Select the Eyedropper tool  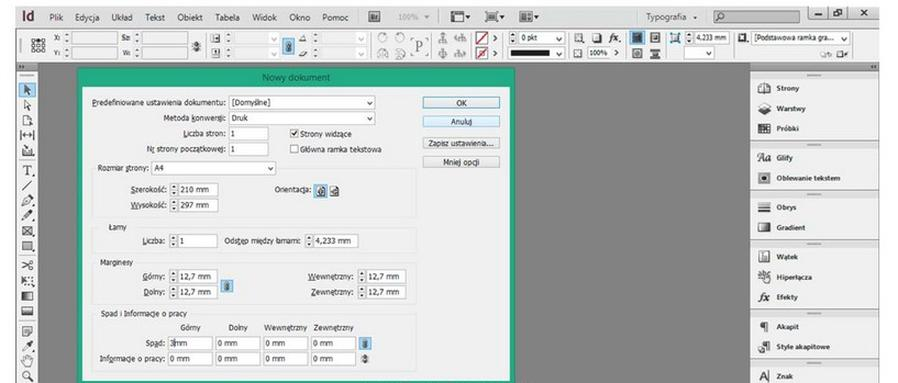tap(27, 346)
